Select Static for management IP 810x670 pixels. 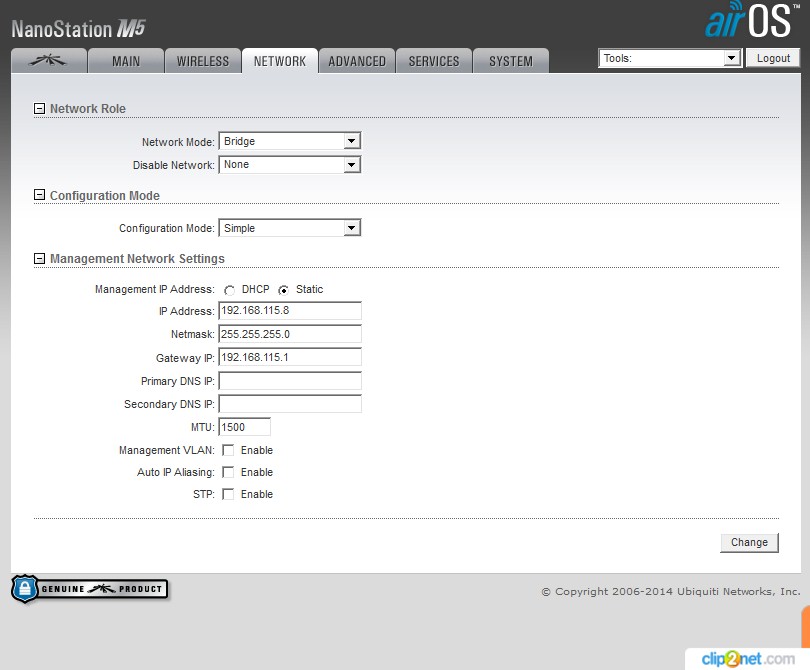coord(283,290)
